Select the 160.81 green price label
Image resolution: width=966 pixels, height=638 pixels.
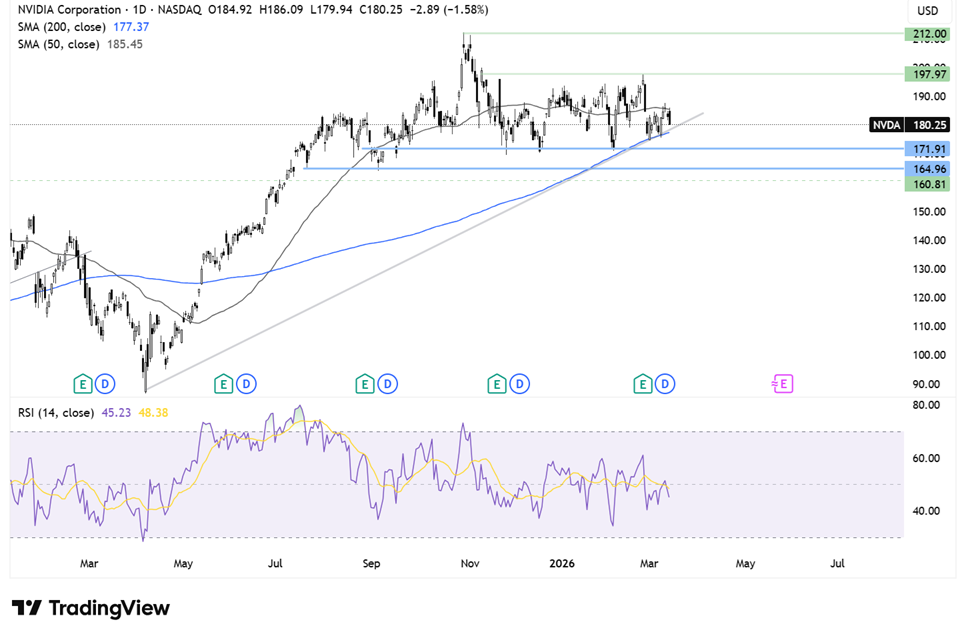(927, 184)
